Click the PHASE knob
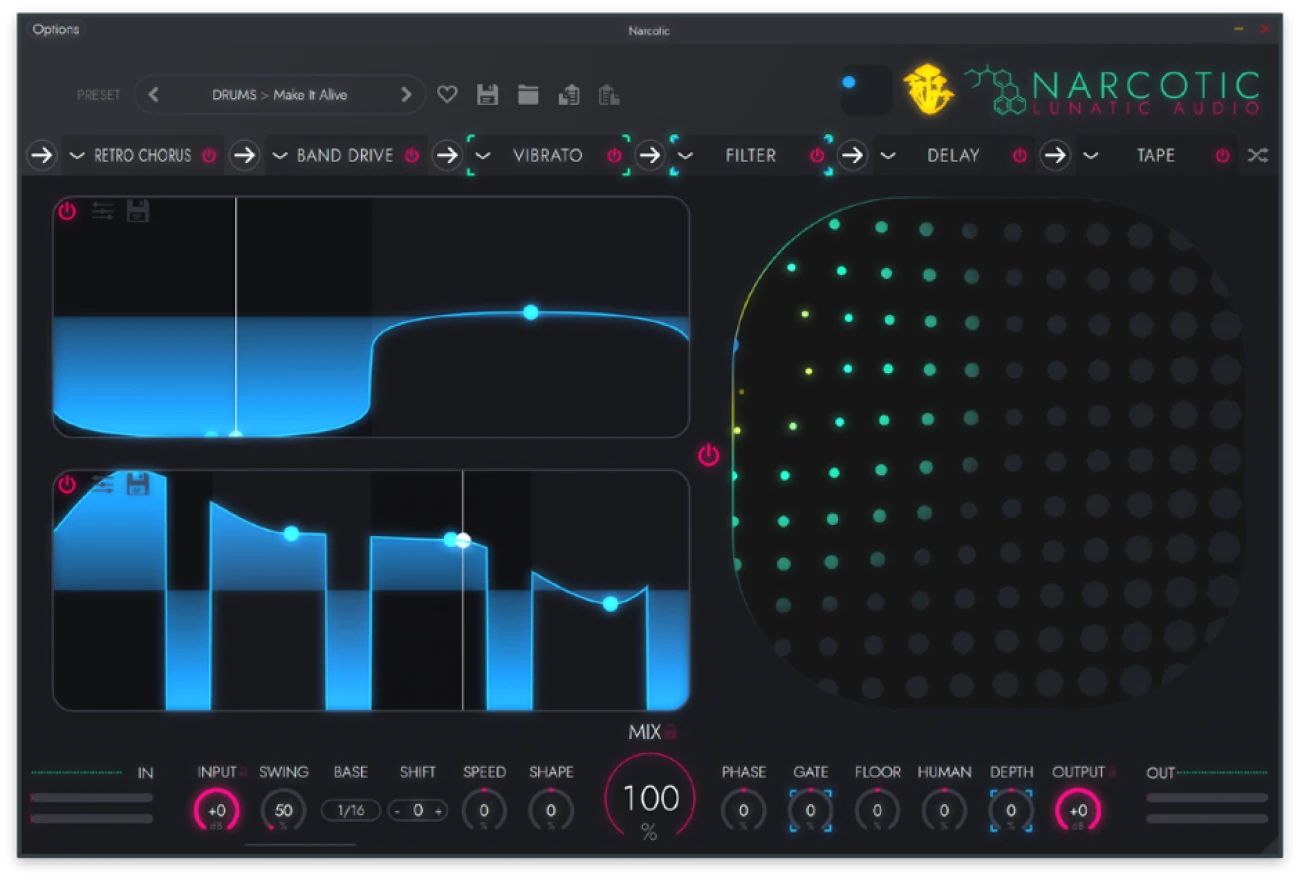This screenshot has height=880, width=1300. click(x=743, y=811)
